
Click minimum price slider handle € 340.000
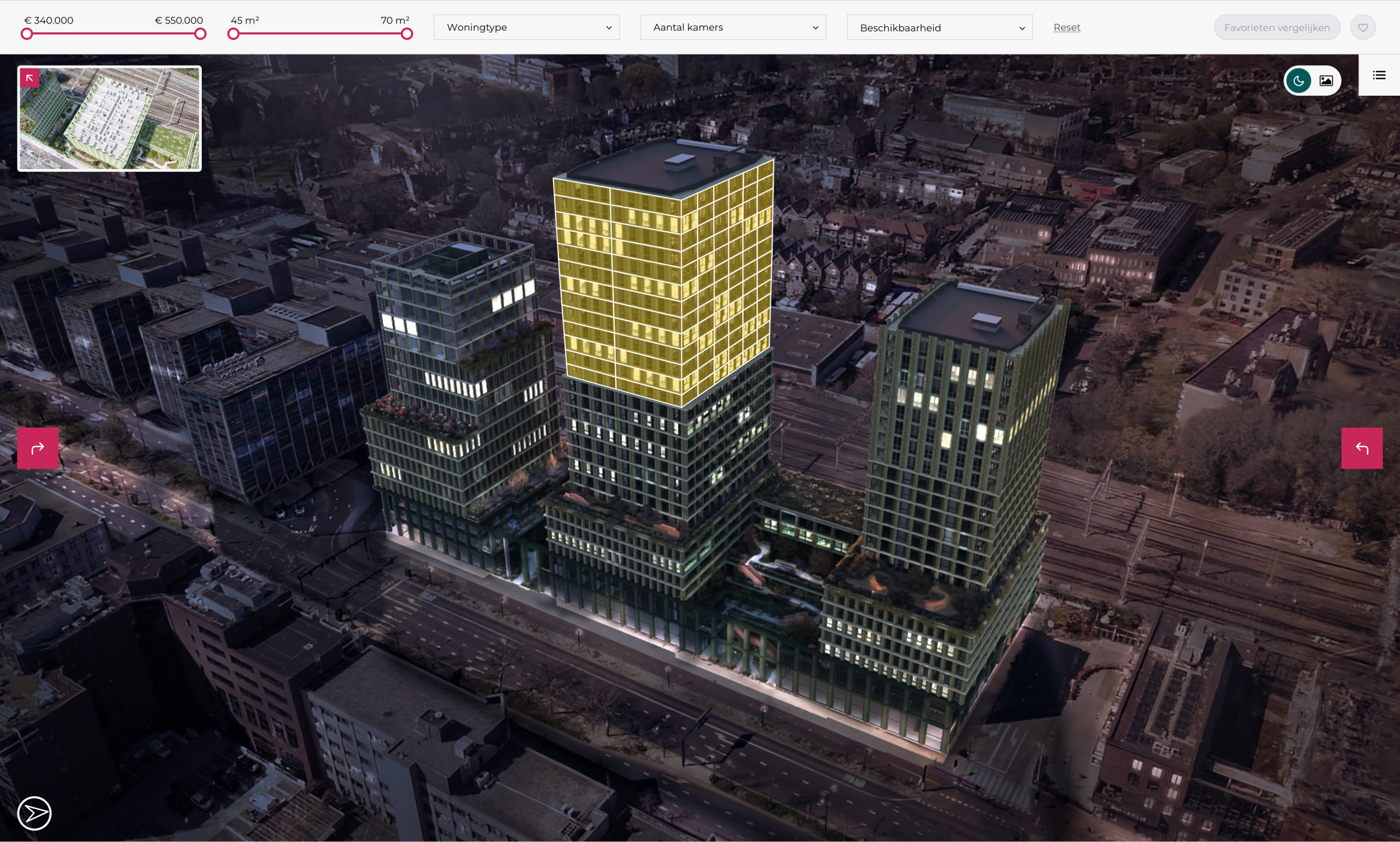pyautogui.click(x=27, y=34)
